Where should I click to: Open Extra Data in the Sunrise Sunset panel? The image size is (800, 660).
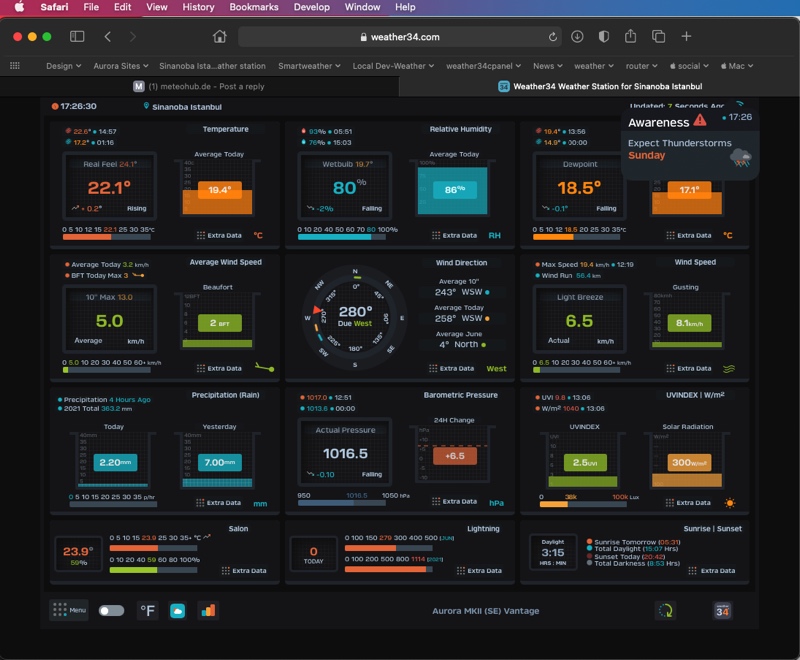tap(712, 570)
